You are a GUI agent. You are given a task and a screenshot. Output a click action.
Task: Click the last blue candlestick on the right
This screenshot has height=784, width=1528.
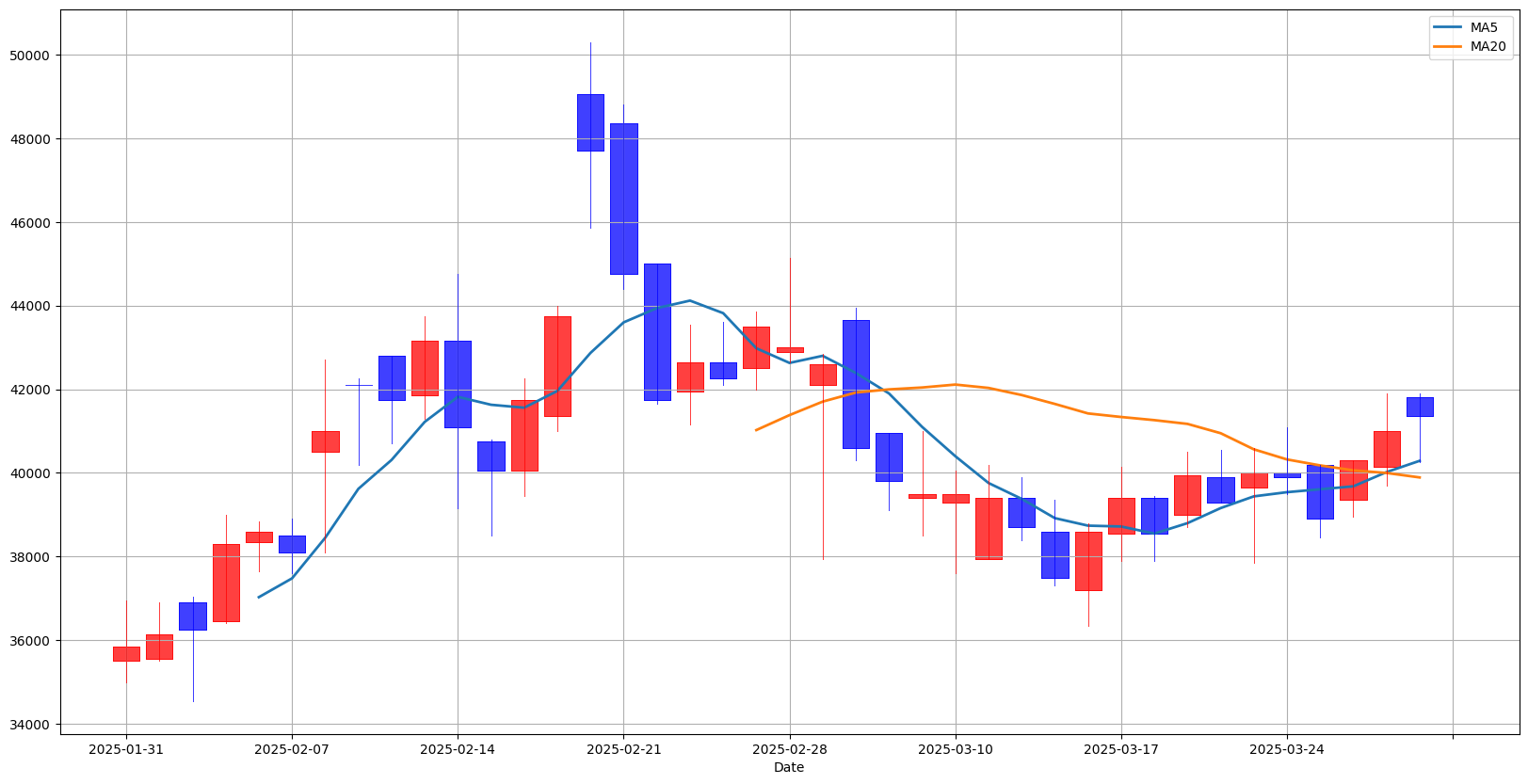pyautogui.click(x=1420, y=407)
